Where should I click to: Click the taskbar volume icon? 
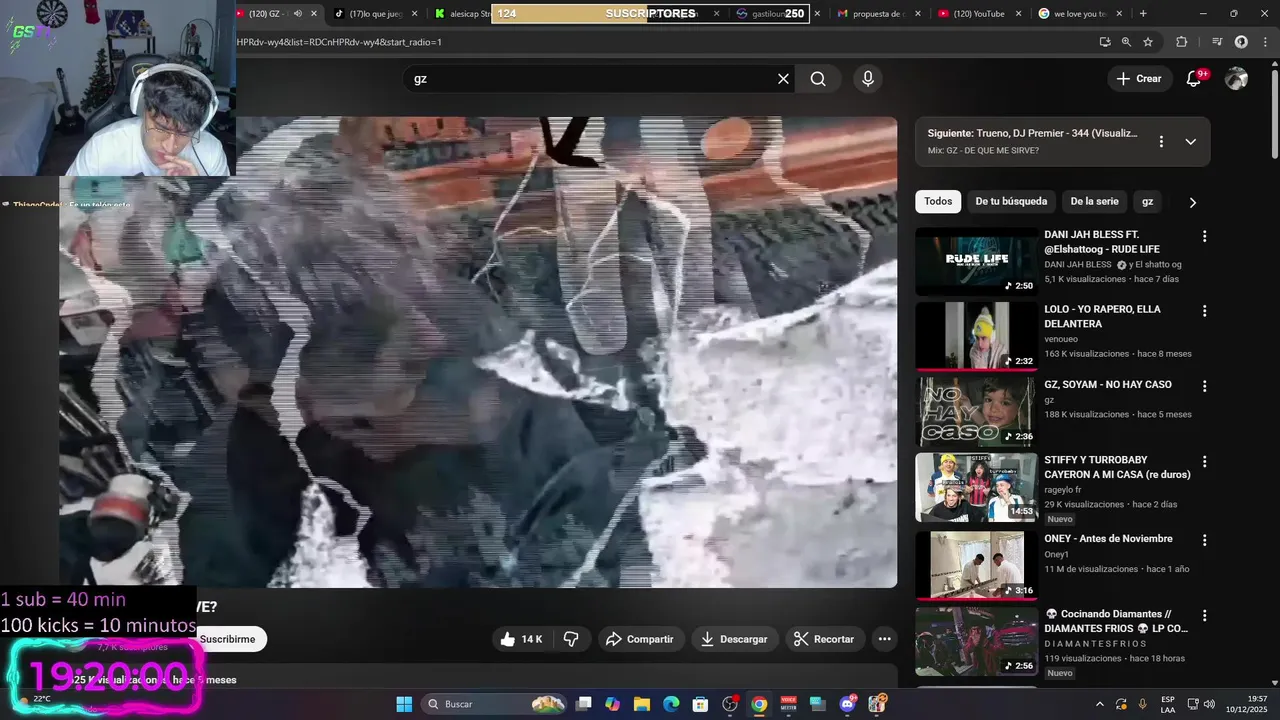[x=1209, y=704]
